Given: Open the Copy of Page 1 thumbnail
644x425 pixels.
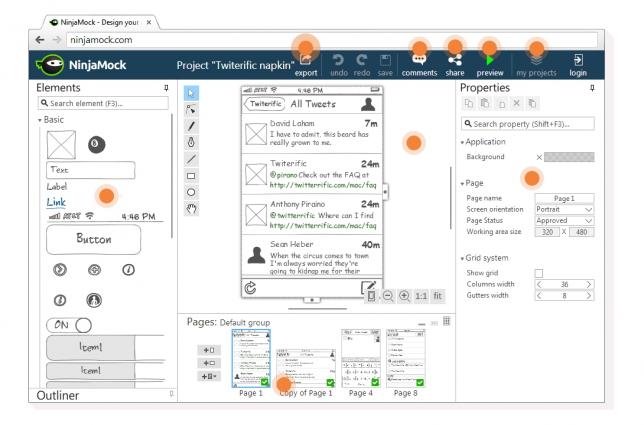Looking at the screenshot, I should 306,368.
